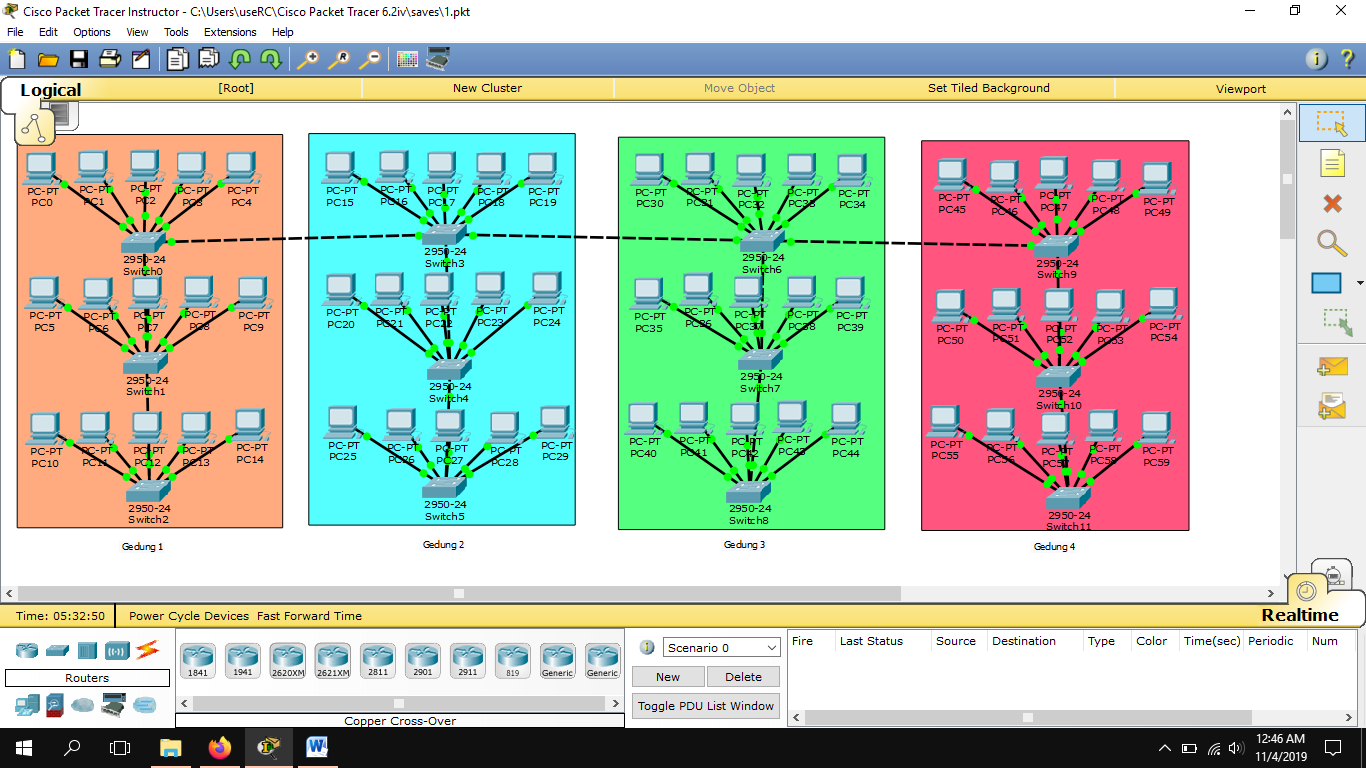The image size is (1366, 768).
Task: Choose the Switches device category icon
Action: [57, 650]
